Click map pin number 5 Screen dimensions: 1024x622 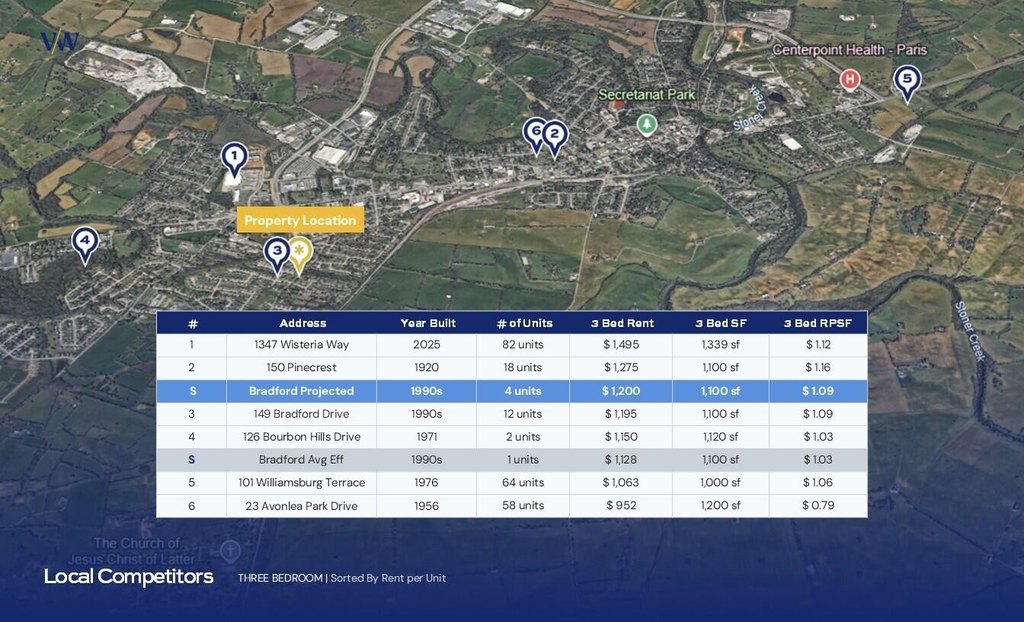906,80
